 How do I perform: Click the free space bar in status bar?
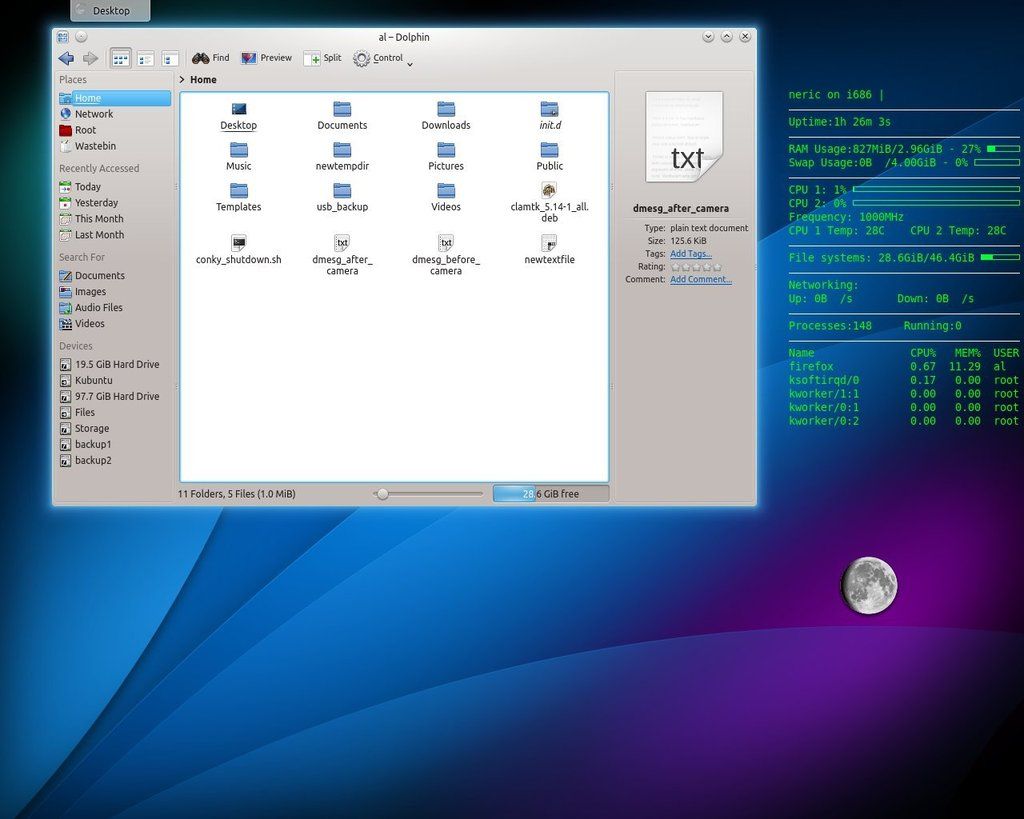tap(551, 494)
